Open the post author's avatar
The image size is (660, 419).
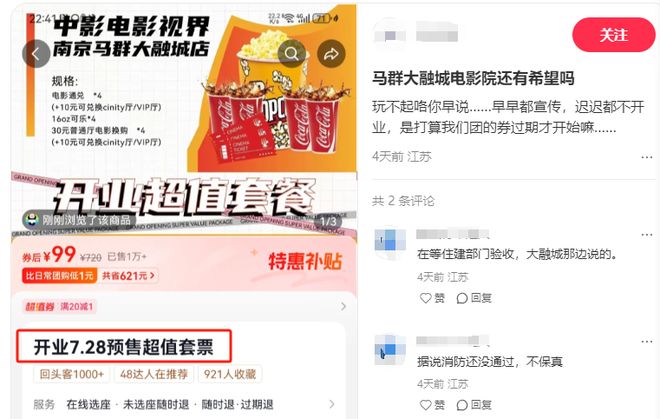390,35
